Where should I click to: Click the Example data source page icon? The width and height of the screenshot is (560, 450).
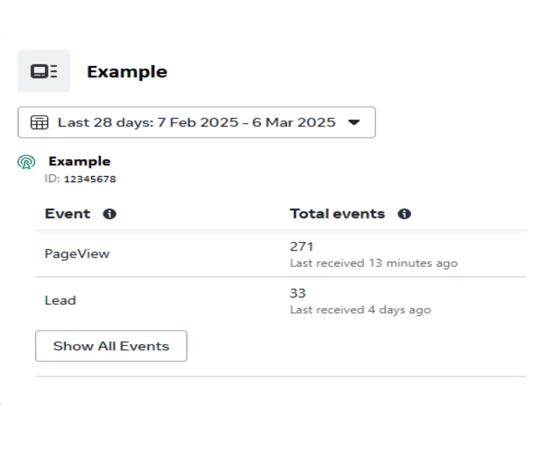44,71
